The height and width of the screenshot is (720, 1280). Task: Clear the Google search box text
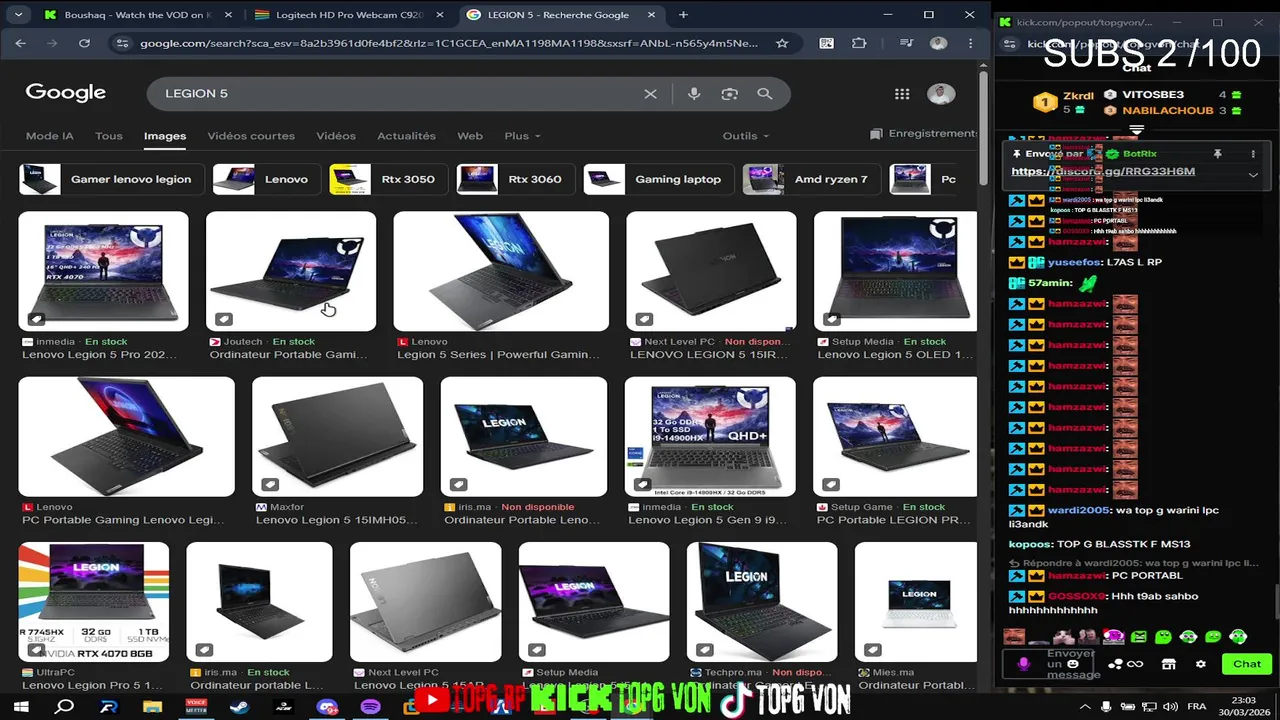coord(650,93)
